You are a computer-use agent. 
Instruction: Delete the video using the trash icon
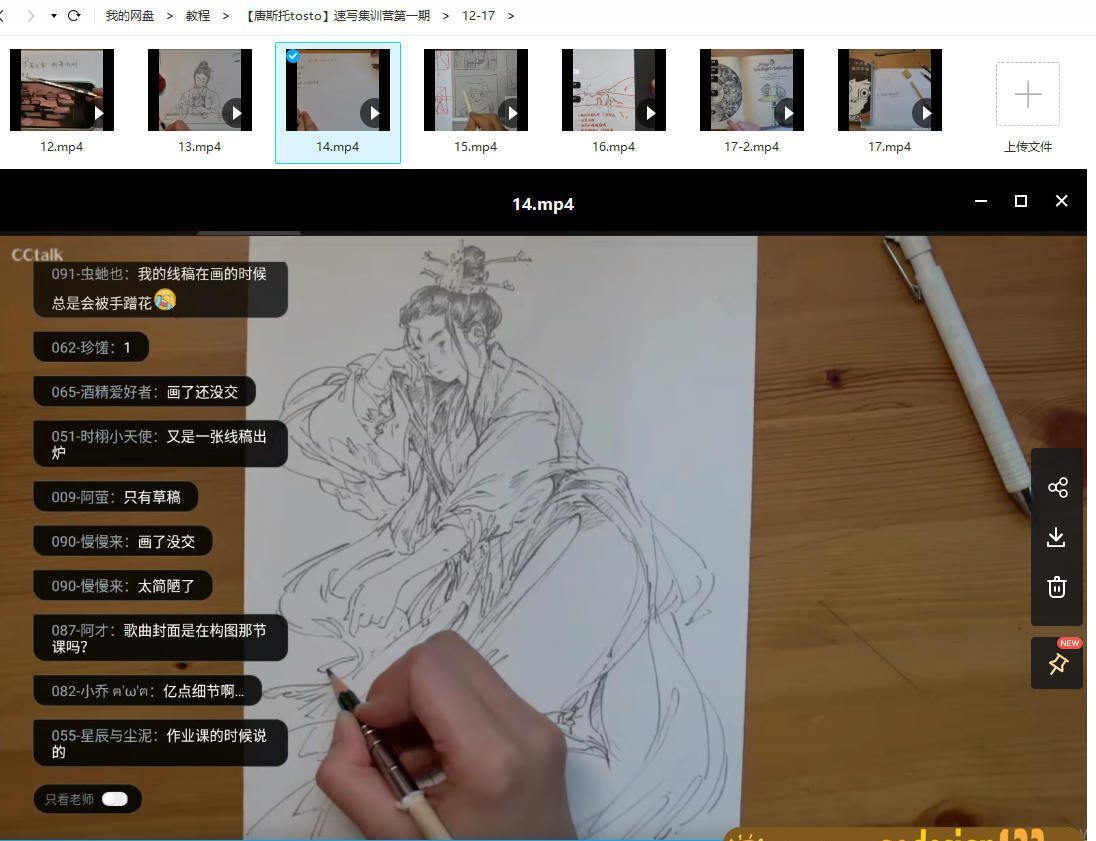pyautogui.click(x=1057, y=587)
